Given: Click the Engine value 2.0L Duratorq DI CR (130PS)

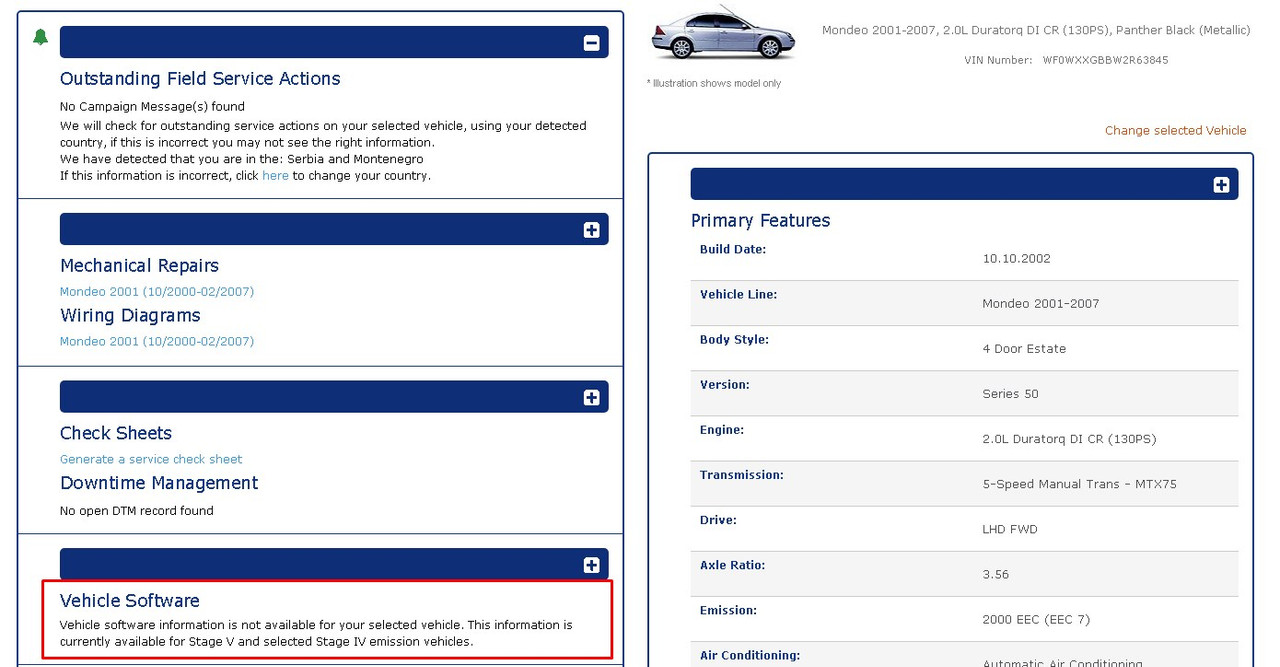Looking at the screenshot, I should 1069,439.
